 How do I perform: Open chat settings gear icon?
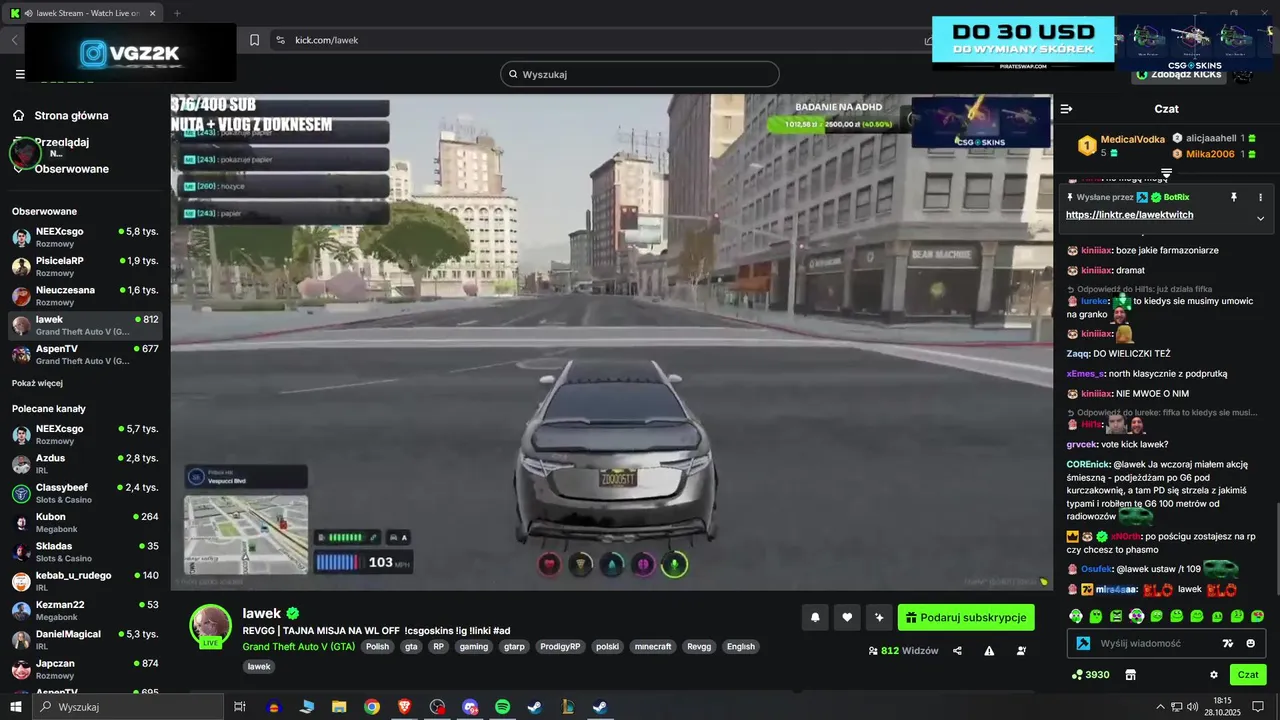[x=1214, y=675]
